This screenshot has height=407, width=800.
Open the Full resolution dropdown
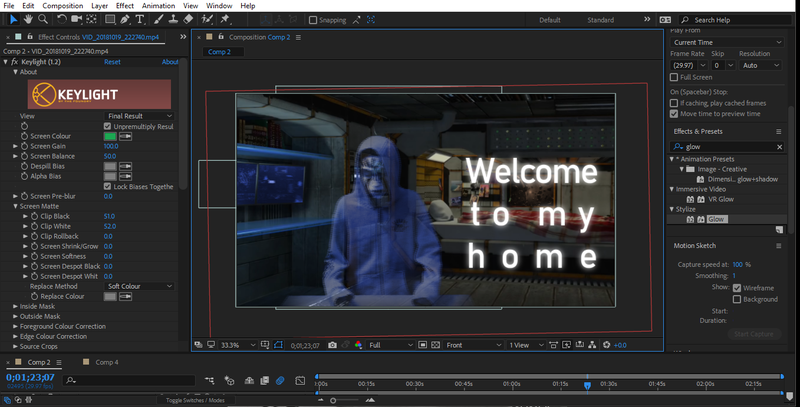pos(391,345)
